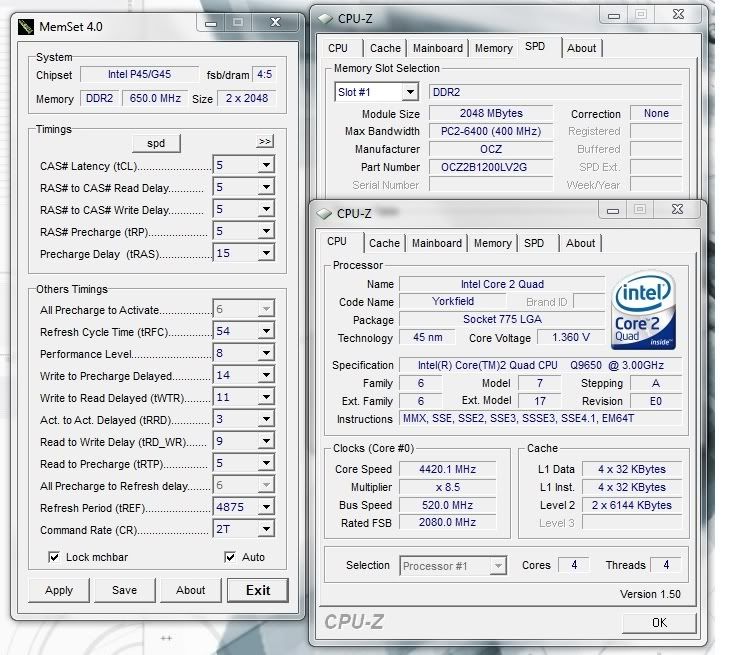Click the Instructions field listing MMX, SSE
This screenshot has height=655, width=747.
[x=540, y=418]
